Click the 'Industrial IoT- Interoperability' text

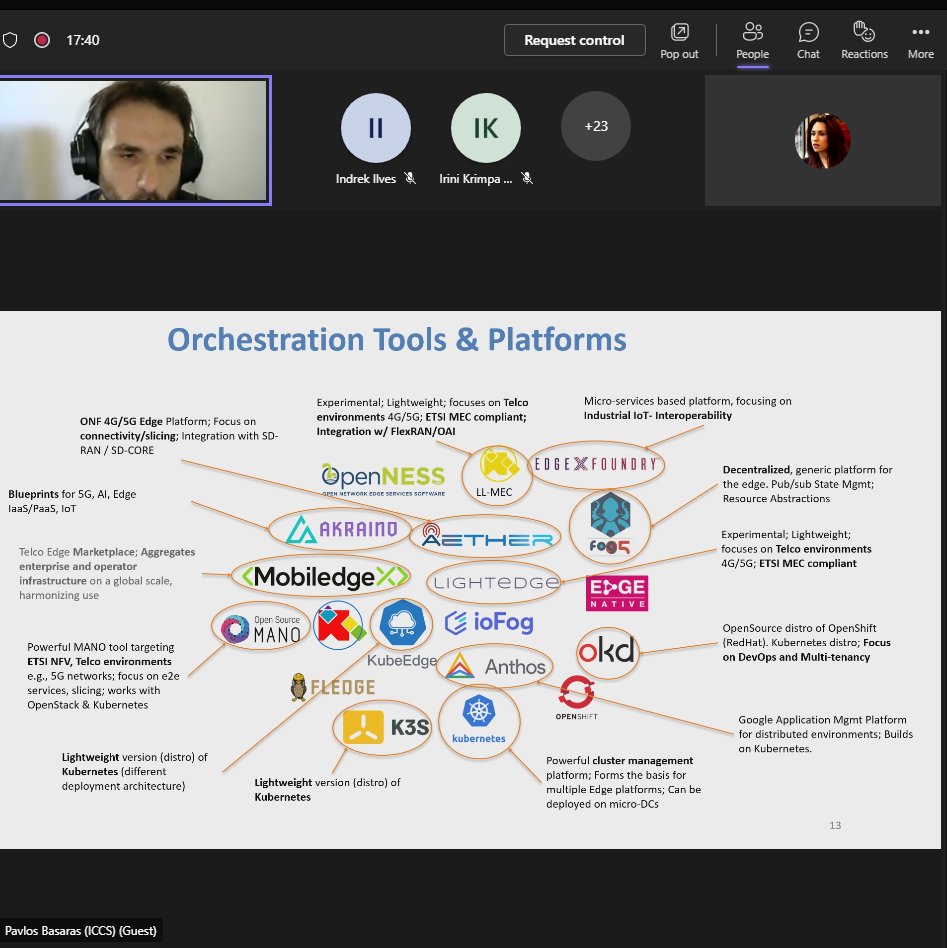pyautogui.click(x=657, y=415)
